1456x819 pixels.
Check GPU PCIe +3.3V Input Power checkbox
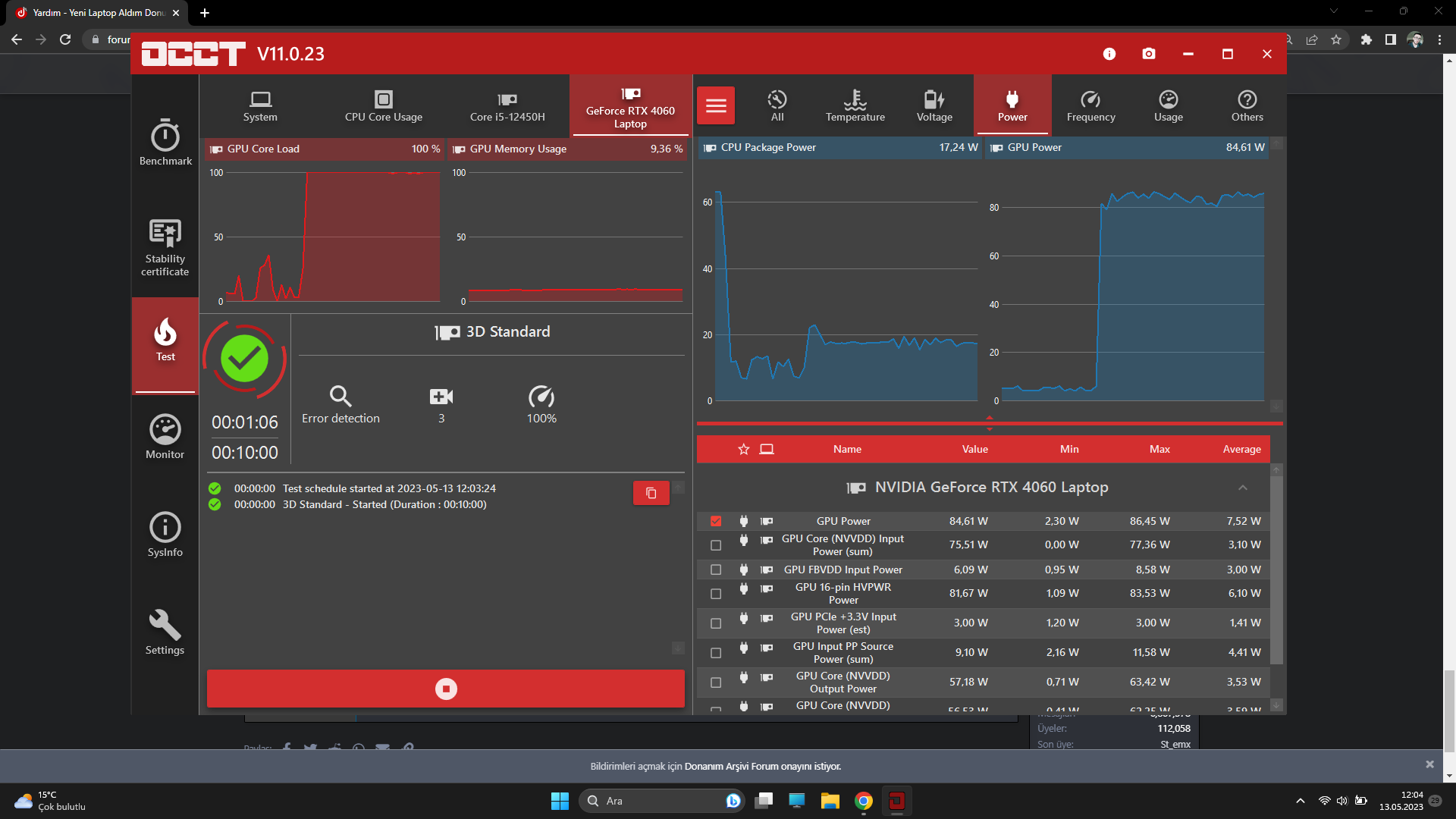coord(716,623)
